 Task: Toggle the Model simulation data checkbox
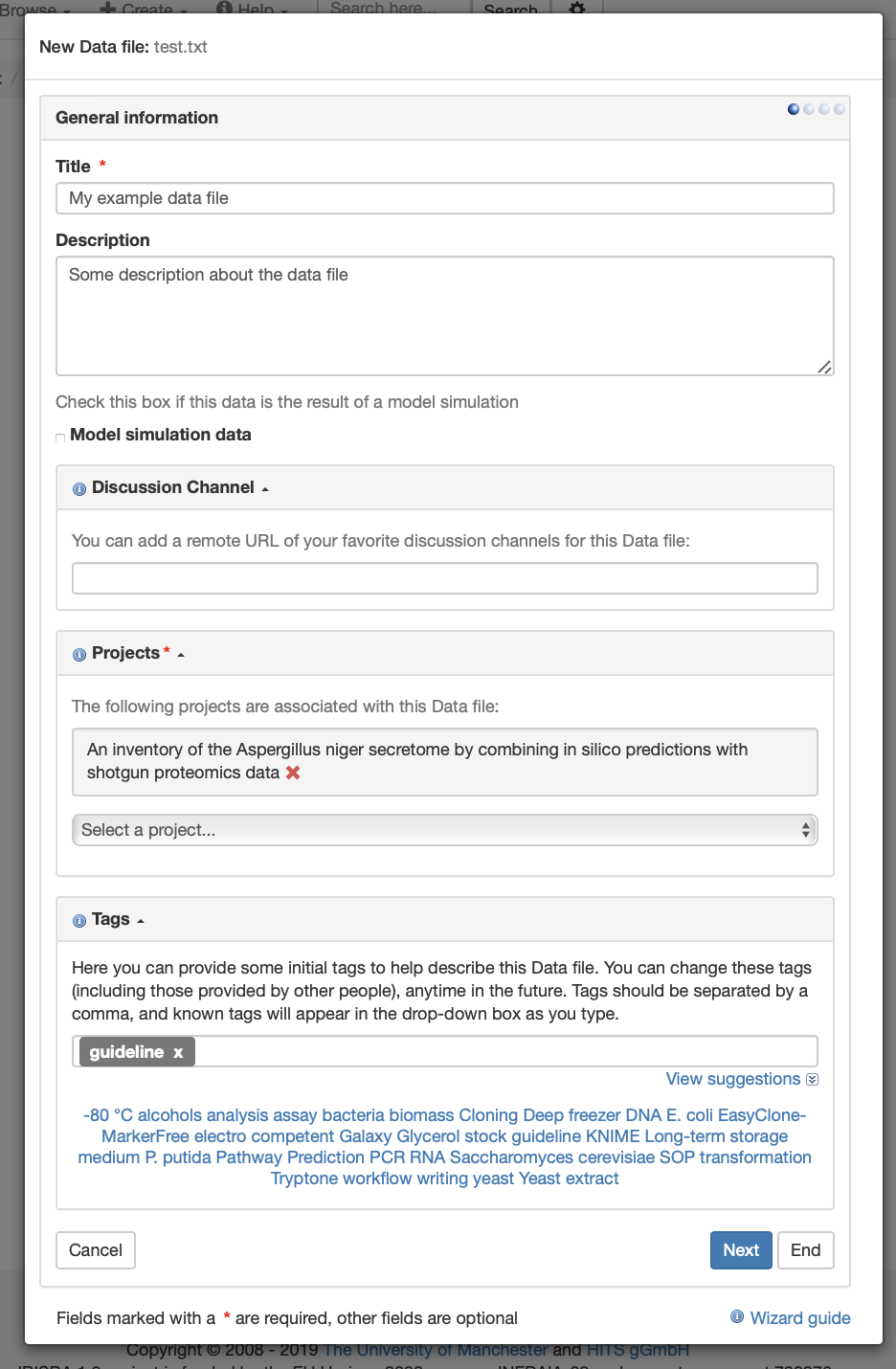(x=60, y=438)
